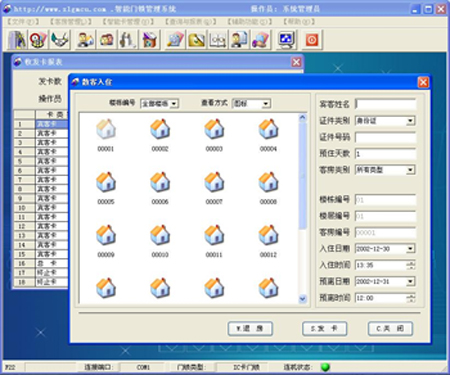Click the 预离时间 time spinner arrows

click(x=411, y=298)
